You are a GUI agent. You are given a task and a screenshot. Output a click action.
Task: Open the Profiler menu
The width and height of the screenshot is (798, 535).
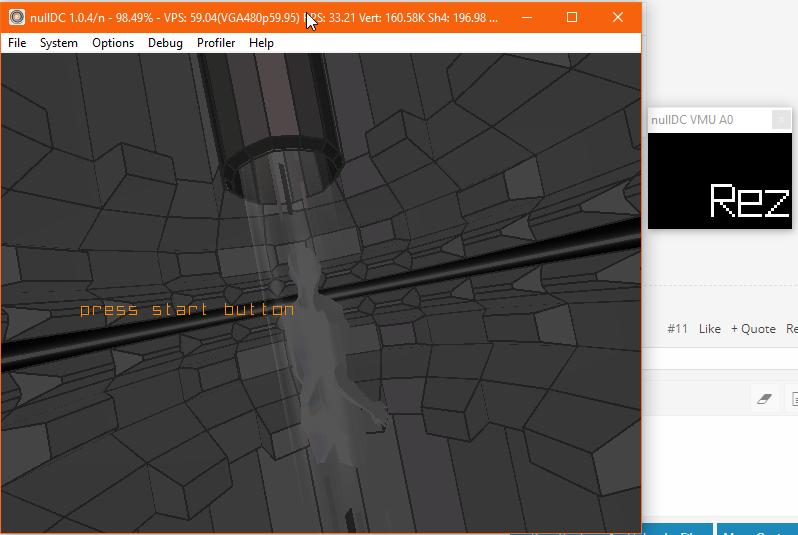pyautogui.click(x=216, y=43)
